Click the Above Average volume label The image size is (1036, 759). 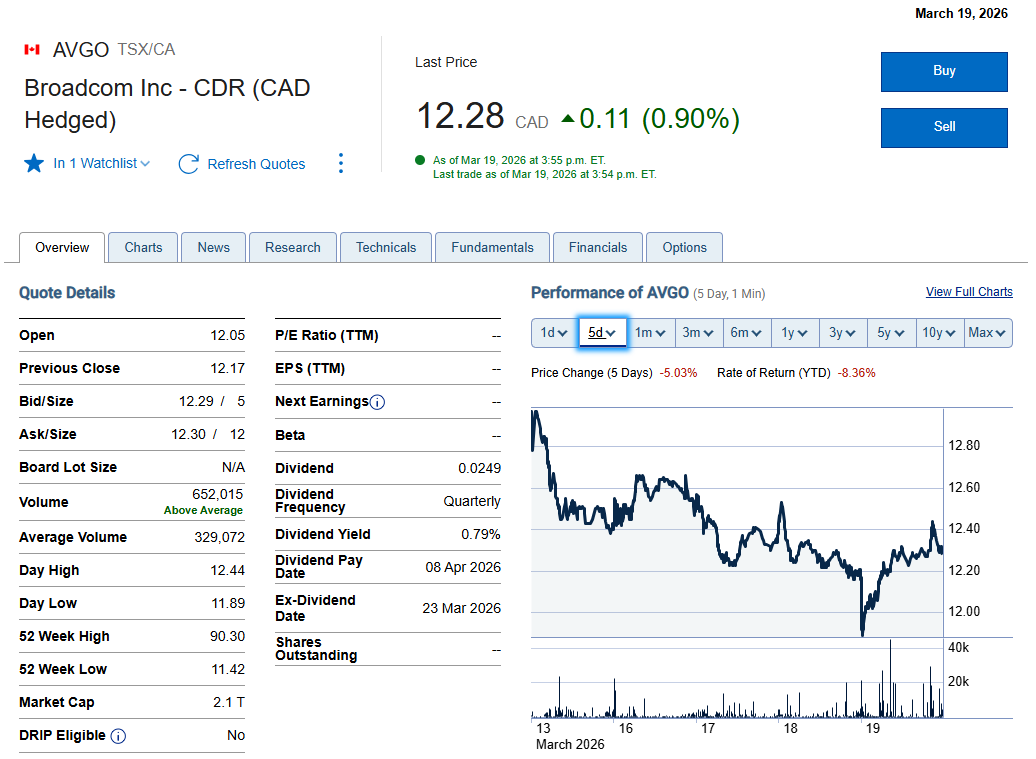click(204, 510)
